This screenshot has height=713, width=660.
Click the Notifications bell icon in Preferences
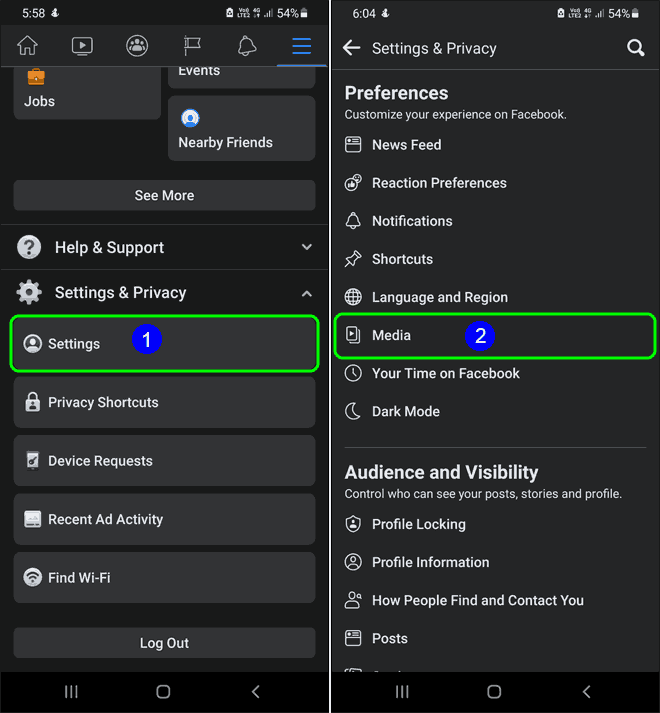(x=353, y=221)
